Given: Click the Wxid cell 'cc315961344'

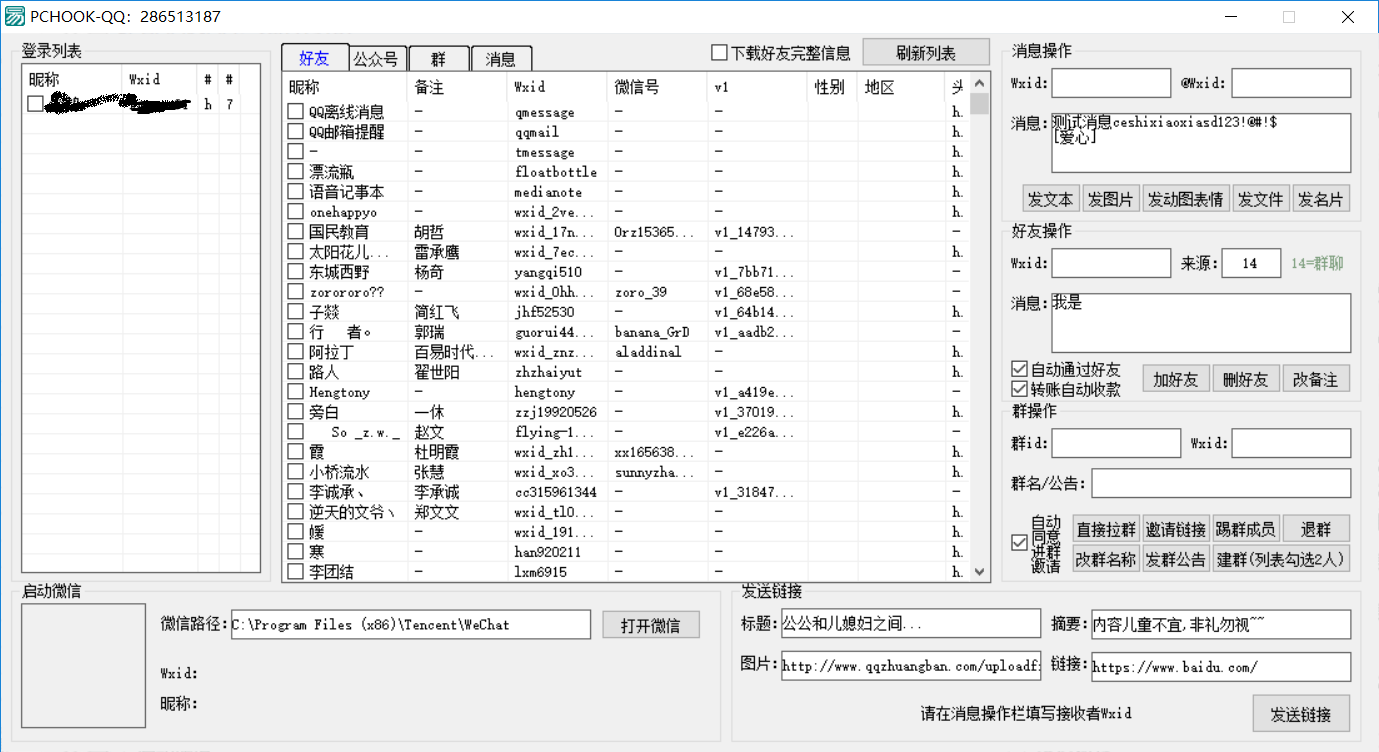Looking at the screenshot, I should [x=555, y=492].
